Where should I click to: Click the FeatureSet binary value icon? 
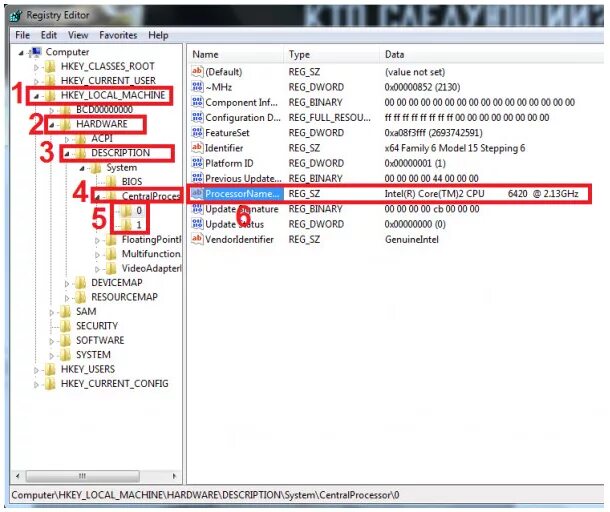tap(197, 132)
